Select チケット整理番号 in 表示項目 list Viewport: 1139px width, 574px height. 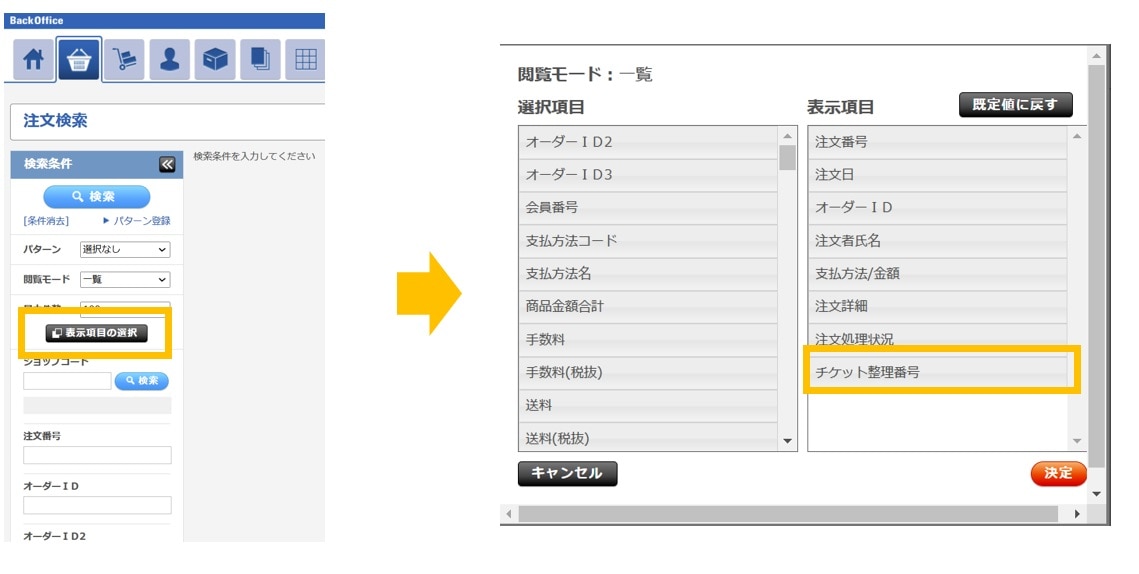click(938, 373)
